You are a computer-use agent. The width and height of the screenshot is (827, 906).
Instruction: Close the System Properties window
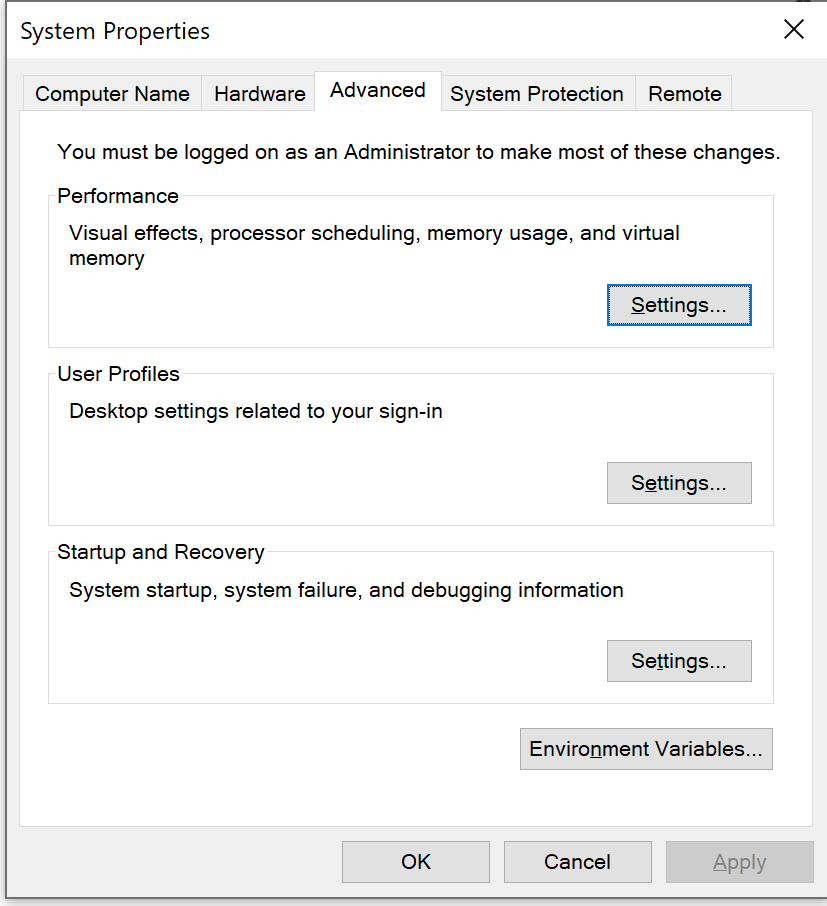[x=793, y=30]
